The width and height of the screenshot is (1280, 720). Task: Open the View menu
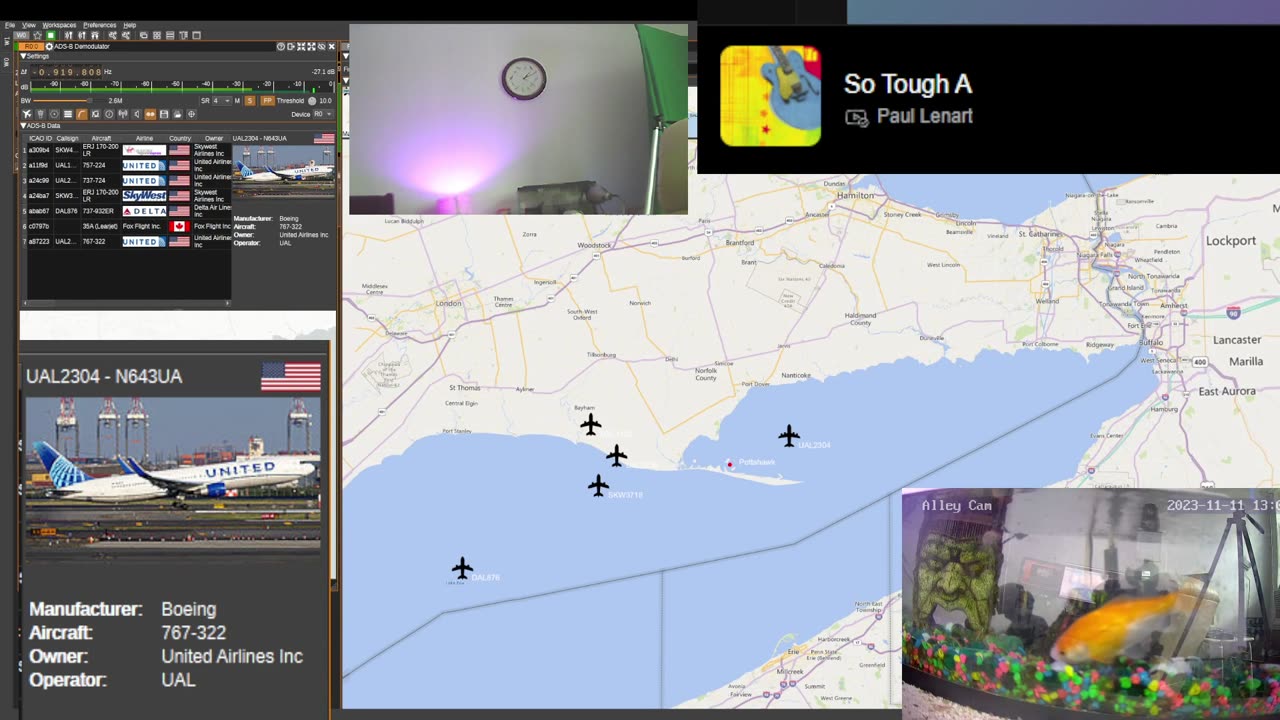pos(29,25)
